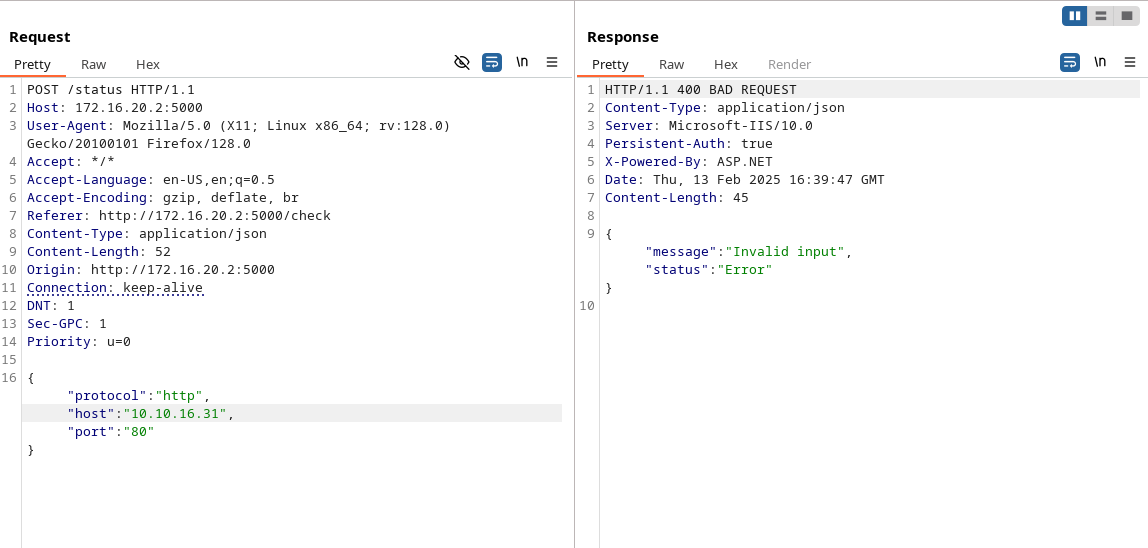Select top-bottom stacked layout icon
1148x548 pixels.
(x=1100, y=16)
